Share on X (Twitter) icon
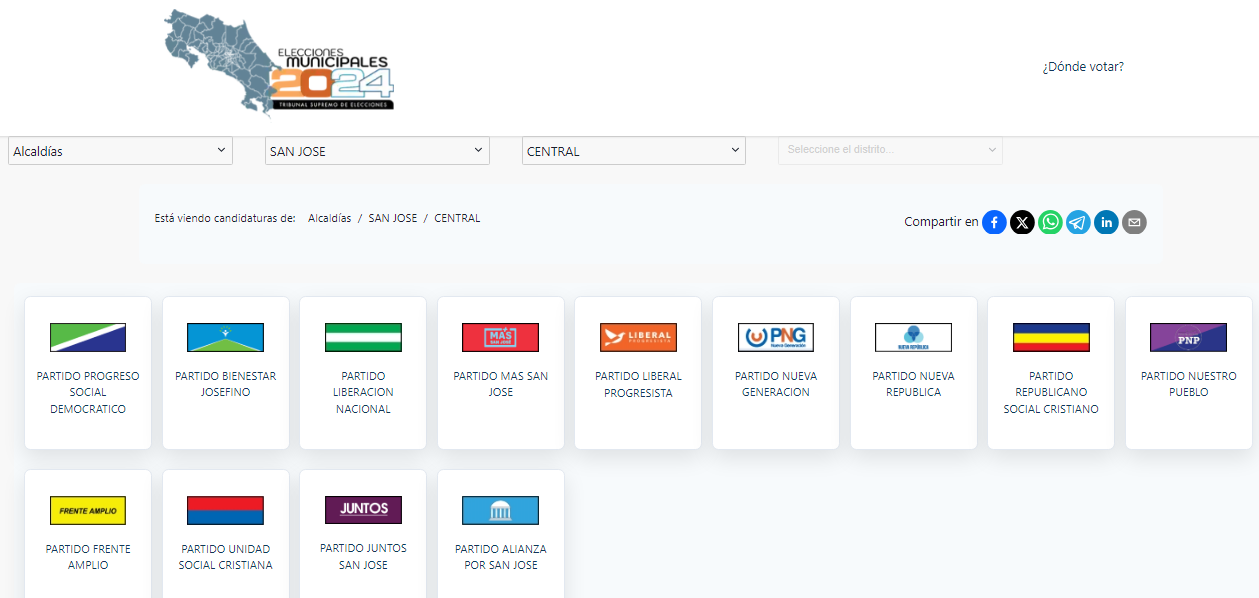1259x598 pixels. pyautogui.click(x=1022, y=222)
